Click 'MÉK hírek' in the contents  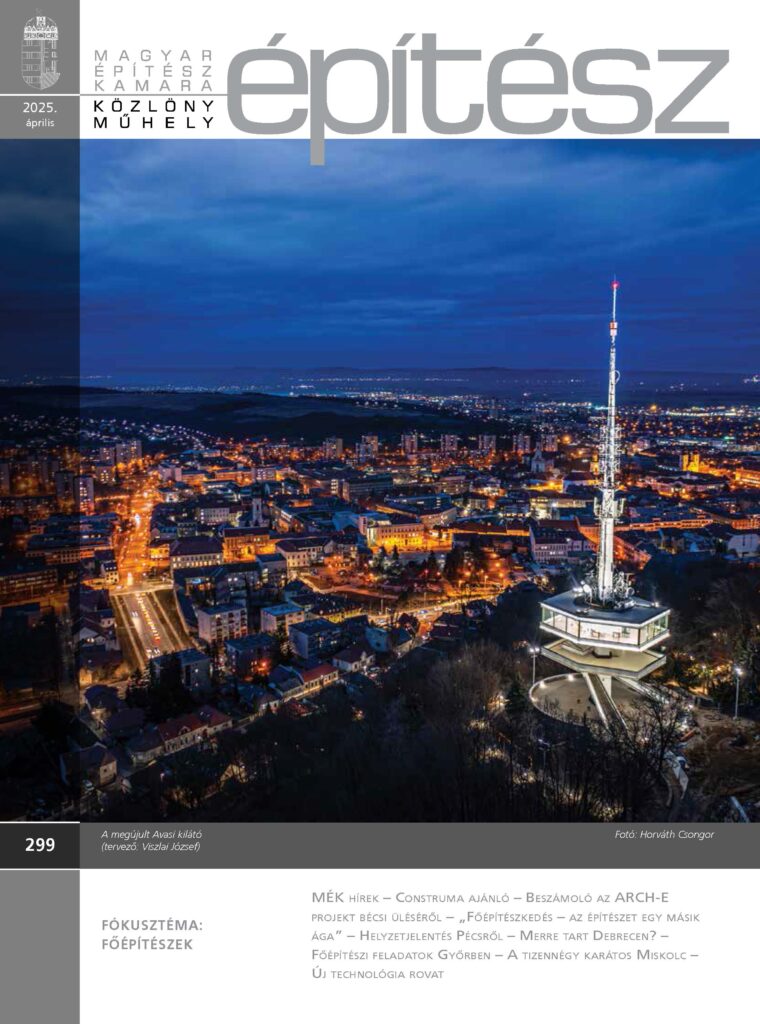coord(345,897)
